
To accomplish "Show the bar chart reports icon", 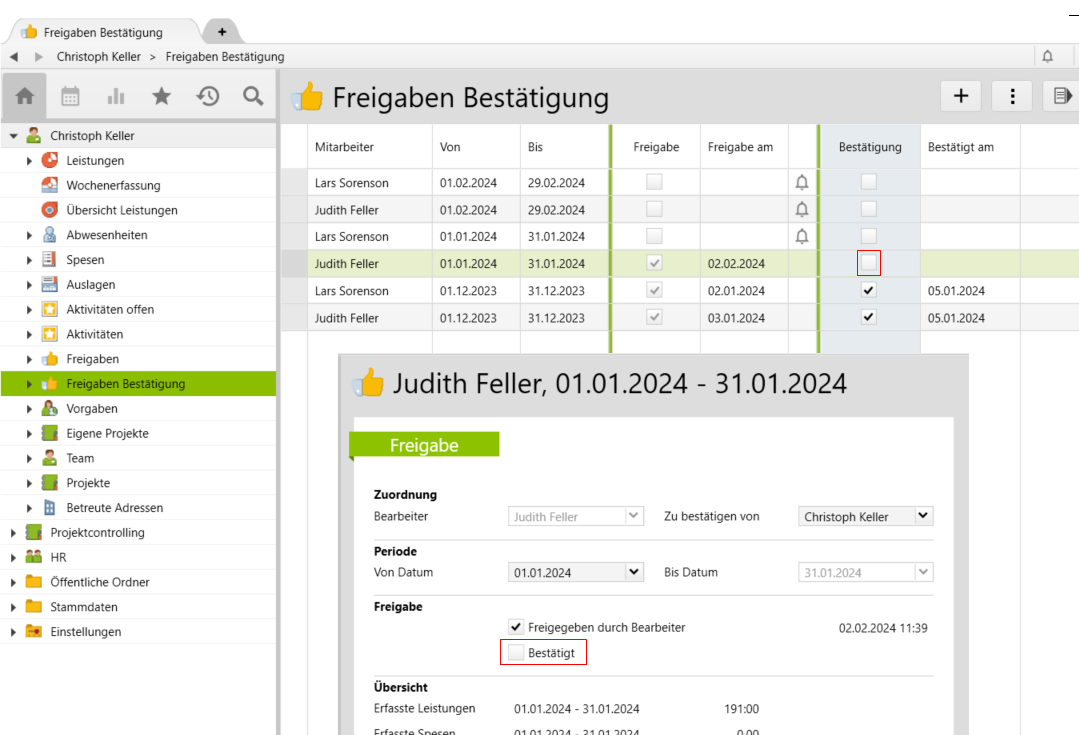I will click(x=116, y=96).
